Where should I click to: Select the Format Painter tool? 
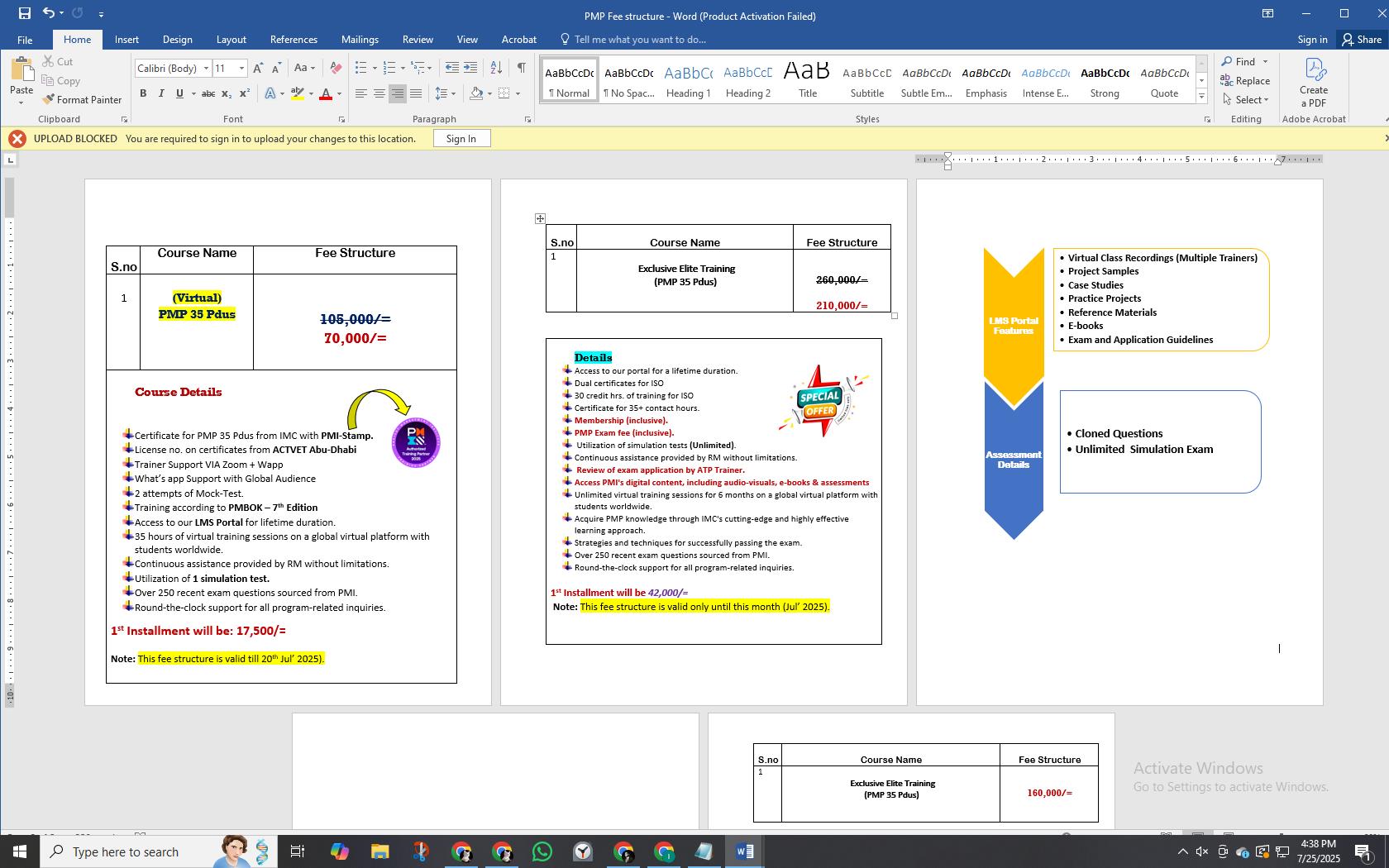click(81, 100)
